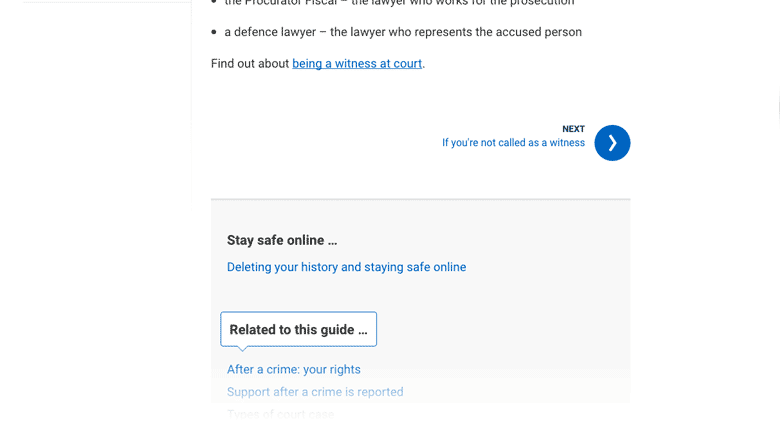This screenshot has width=780, height=423.
Task: Click the 'Stay safe online …' heading
Action: pyautogui.click(x=282, y=240)
